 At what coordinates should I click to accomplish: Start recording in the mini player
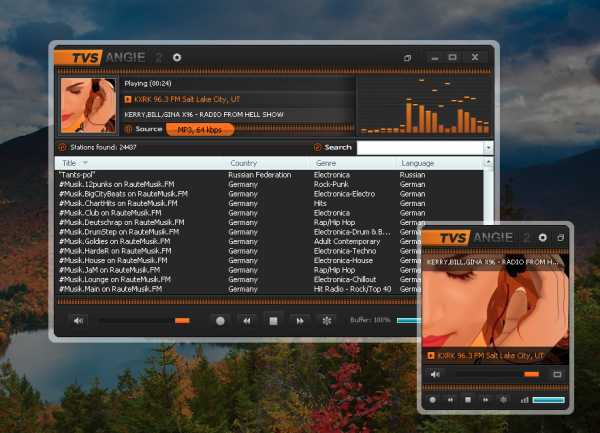click(433, 400)
